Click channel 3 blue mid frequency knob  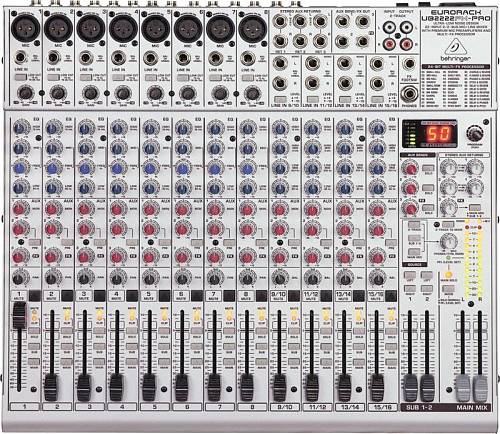(x=85, y=168)
